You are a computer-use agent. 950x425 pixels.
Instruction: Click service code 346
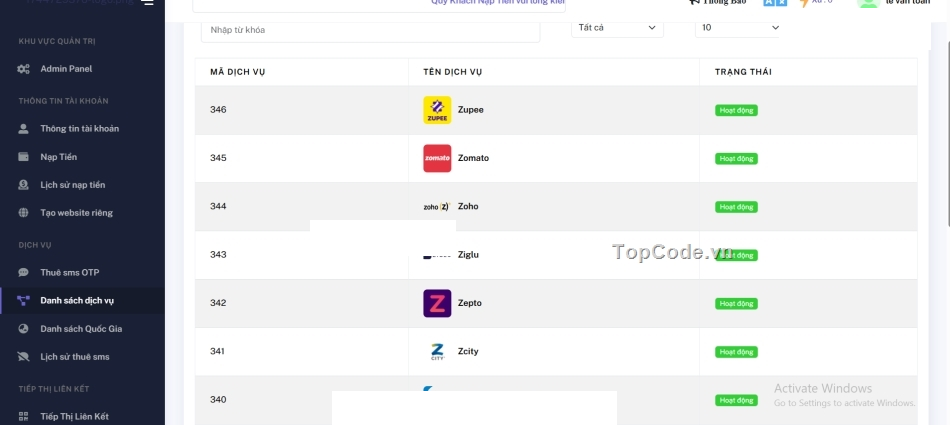(x=218, y=110)
